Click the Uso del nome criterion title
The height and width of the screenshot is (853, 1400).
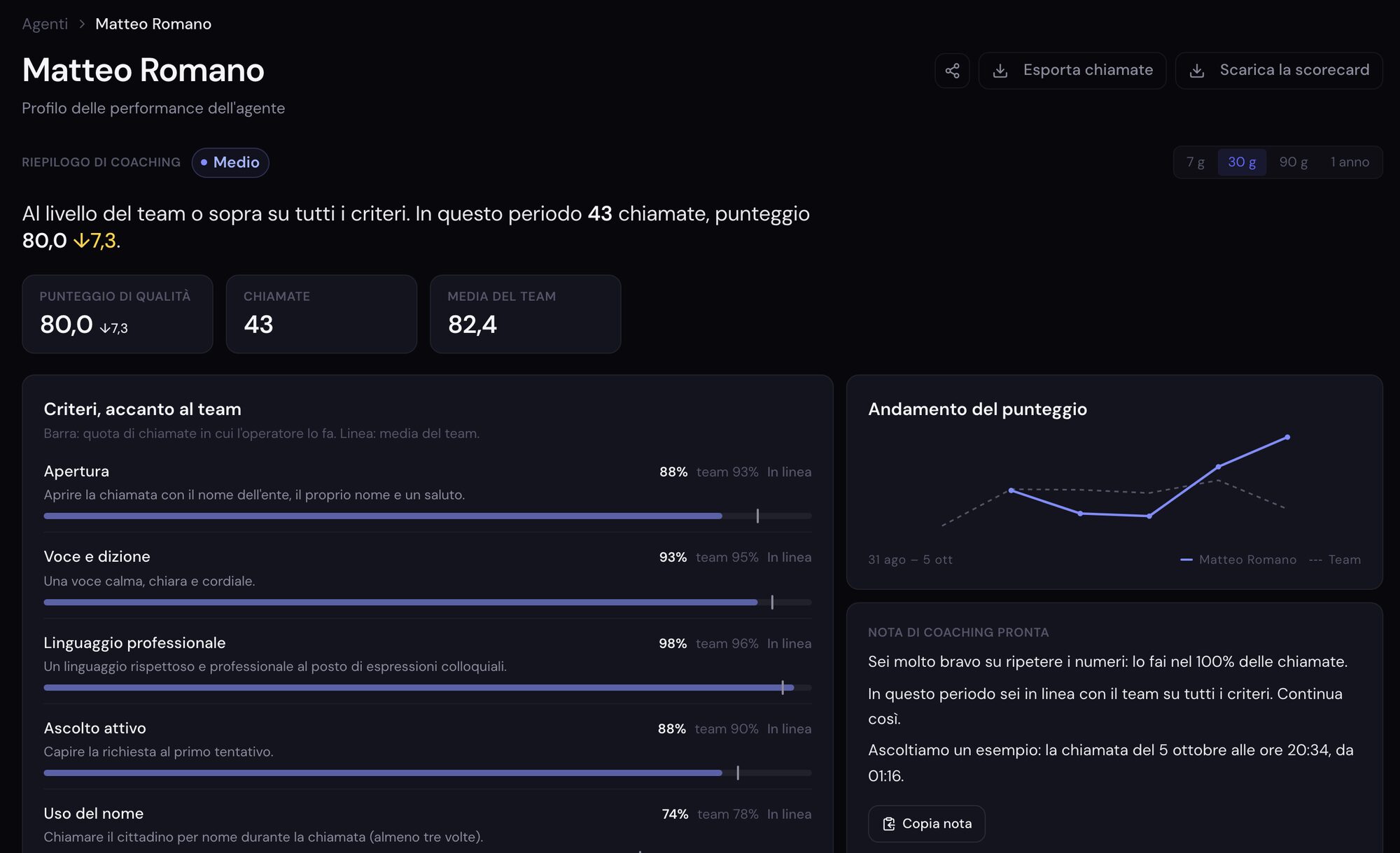click(93, 814)
